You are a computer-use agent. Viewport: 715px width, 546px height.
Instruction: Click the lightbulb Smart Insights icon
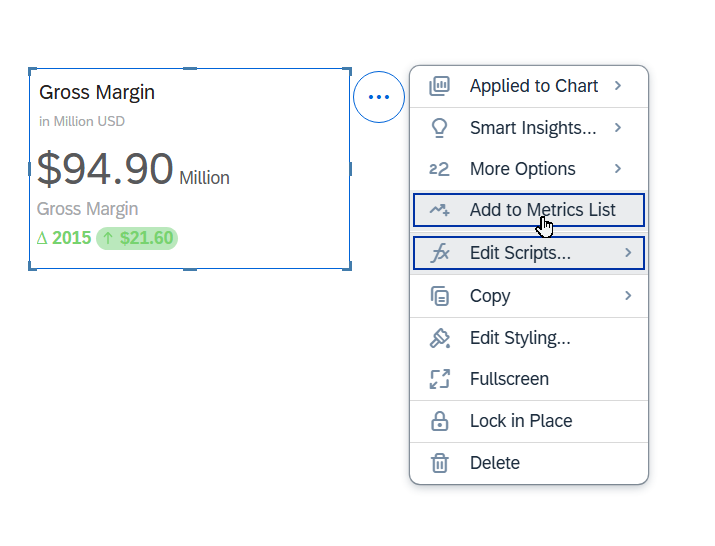coord(439,128)
